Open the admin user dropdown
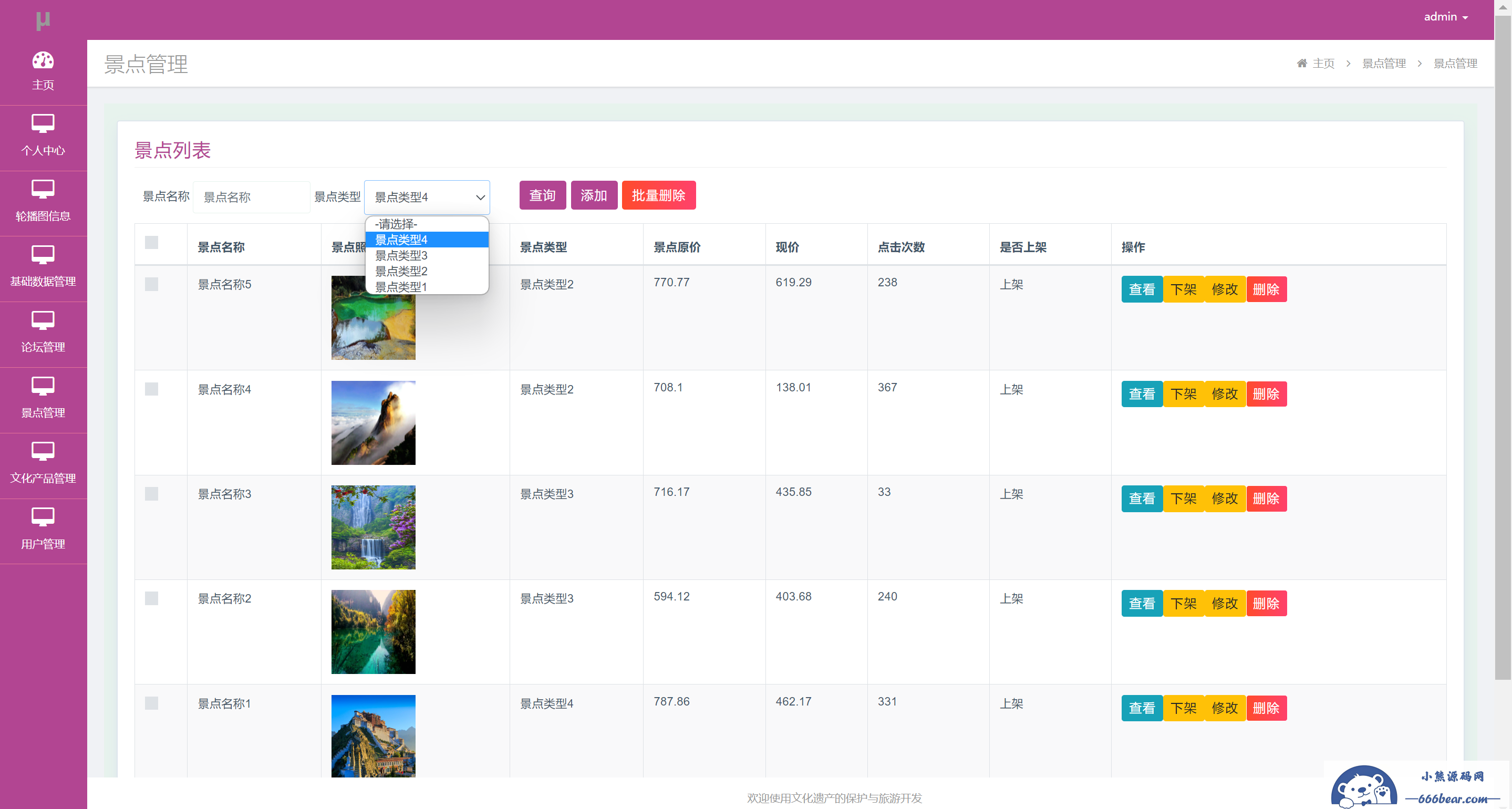This screenshot has width=1512, height=809. (x=1445, y=17)
